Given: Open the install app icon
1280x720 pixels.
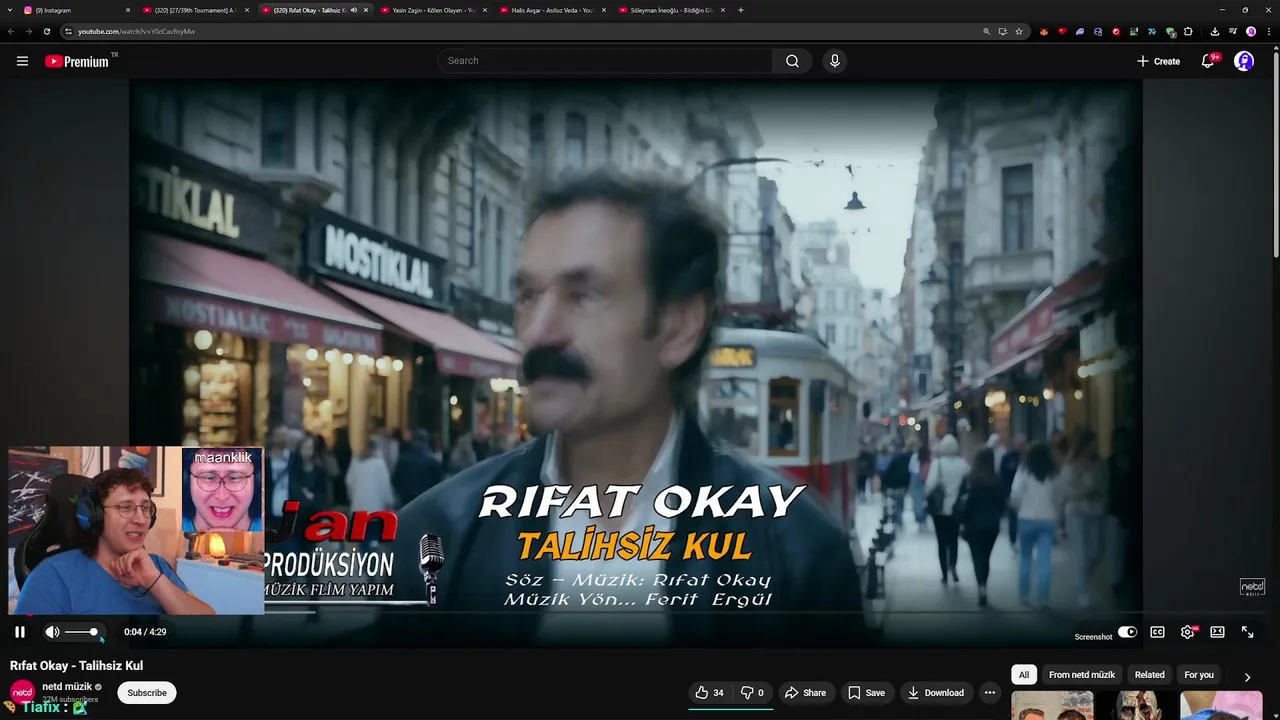Looking at the screenshot, I should 1002,31.
